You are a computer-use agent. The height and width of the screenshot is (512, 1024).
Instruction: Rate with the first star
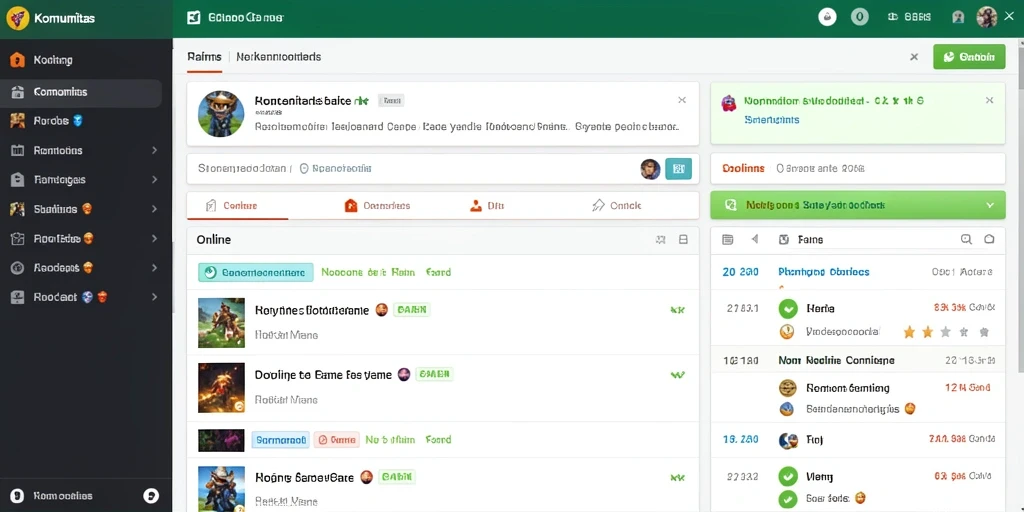coord(908,332)
